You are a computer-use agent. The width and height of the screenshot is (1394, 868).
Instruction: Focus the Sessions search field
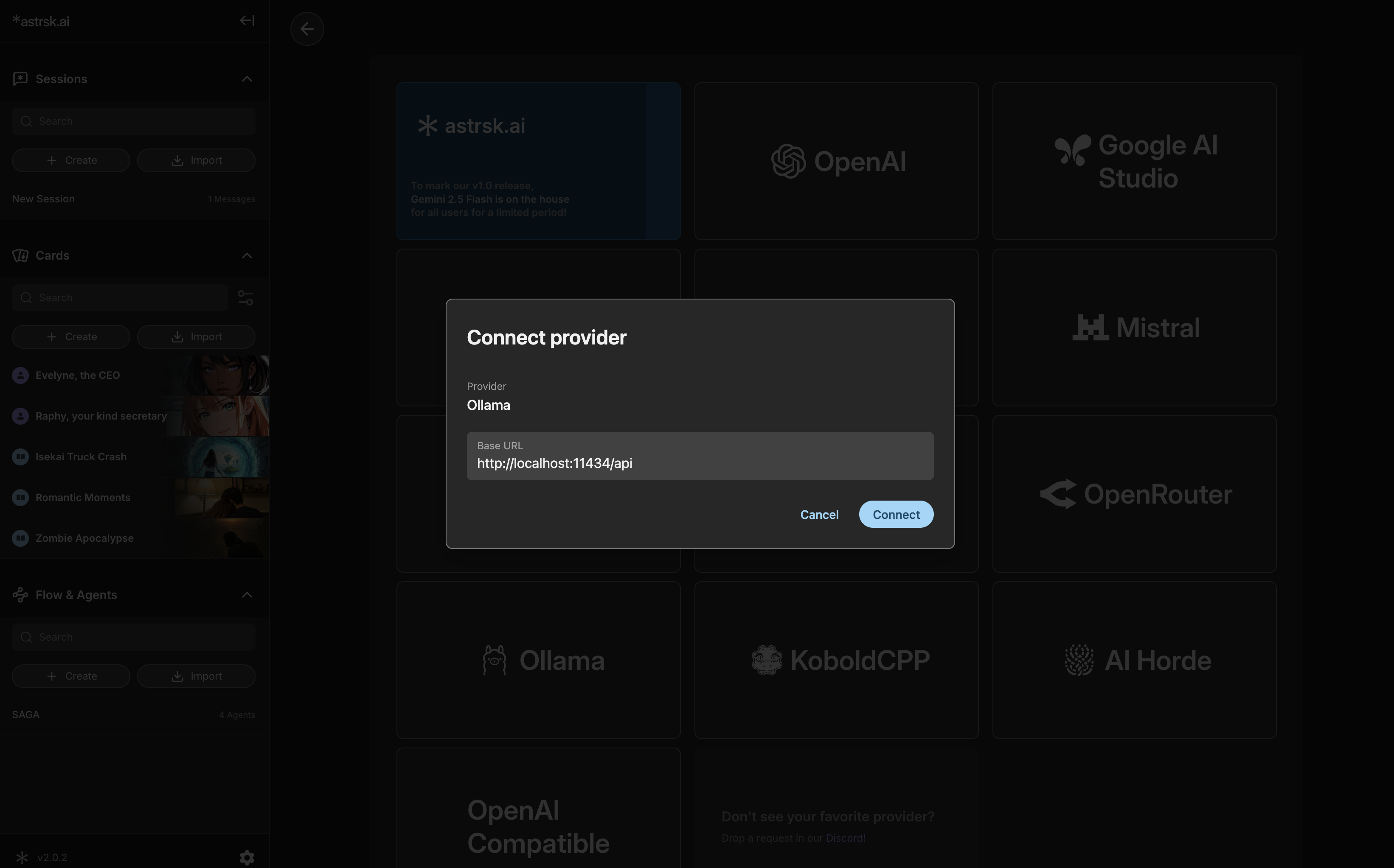click(133, 121)
